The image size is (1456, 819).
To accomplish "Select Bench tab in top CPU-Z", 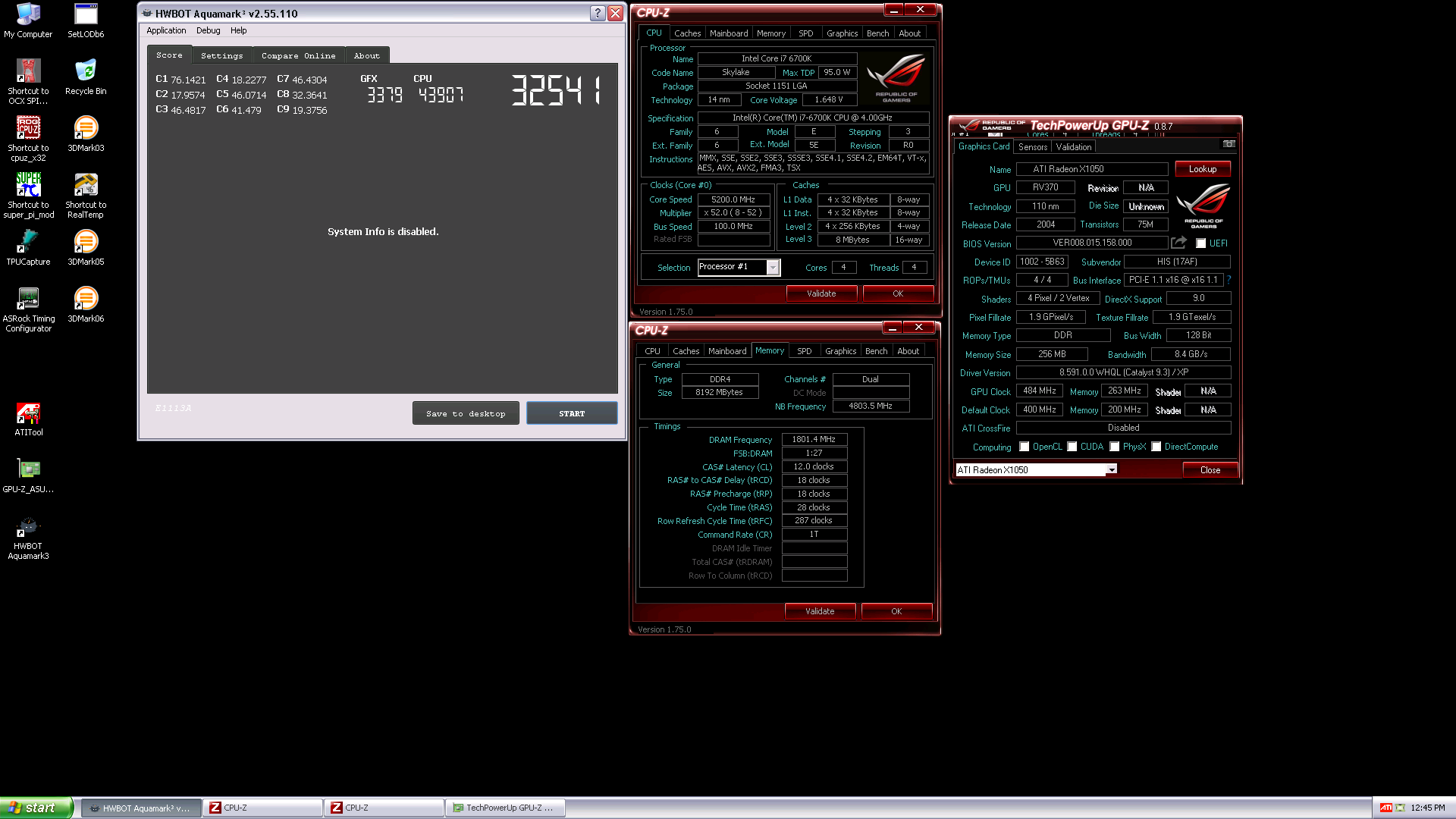I will coord(877,33).
